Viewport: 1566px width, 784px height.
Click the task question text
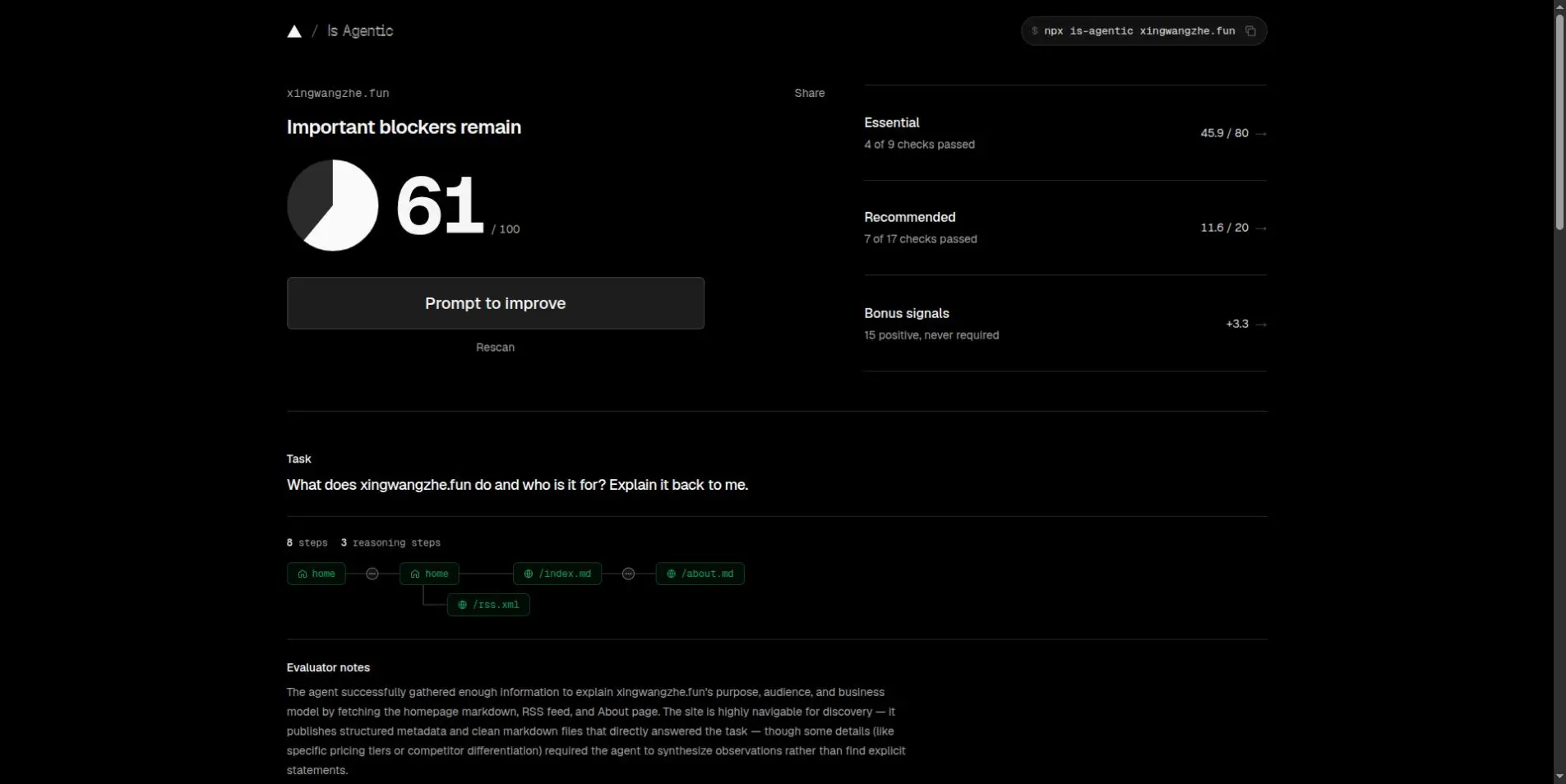517,485
